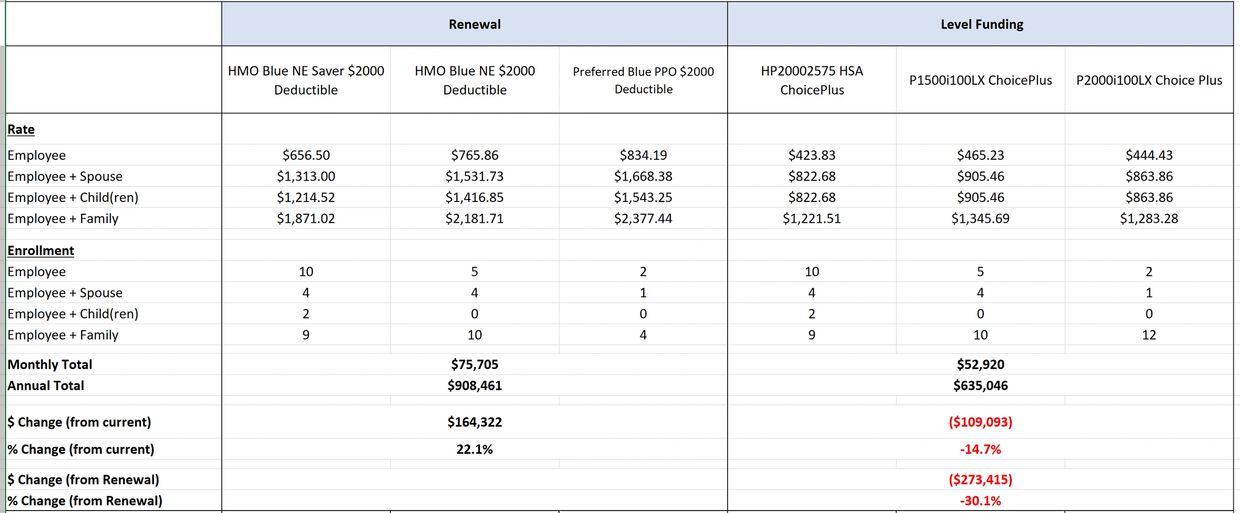Select the $1,416.85 child(ren) rate cell
Viewport: 1240px width, 513px height.
475,197
